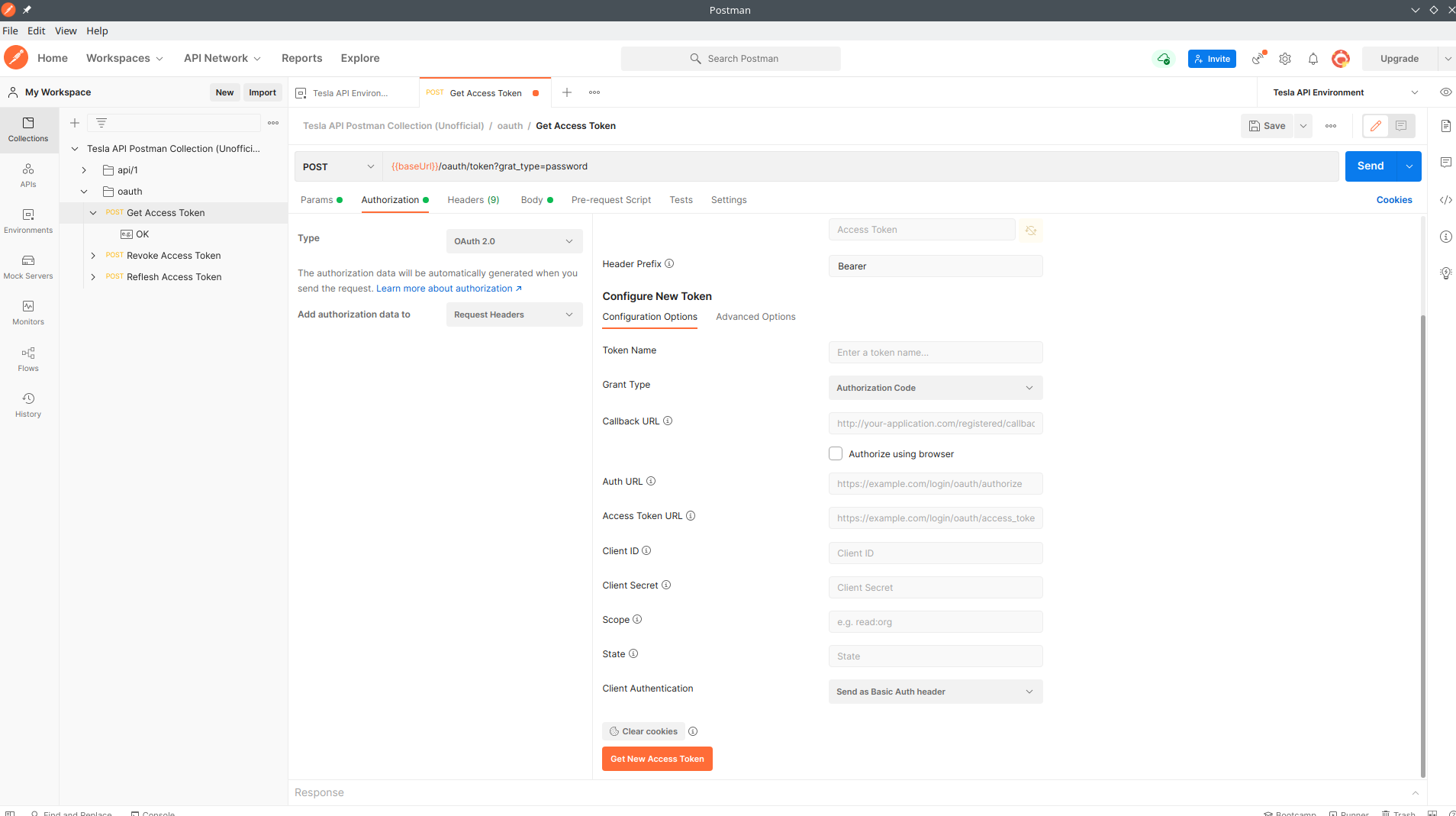Open the Cookies link
1456x816 pixels.
coord(1394,200)
